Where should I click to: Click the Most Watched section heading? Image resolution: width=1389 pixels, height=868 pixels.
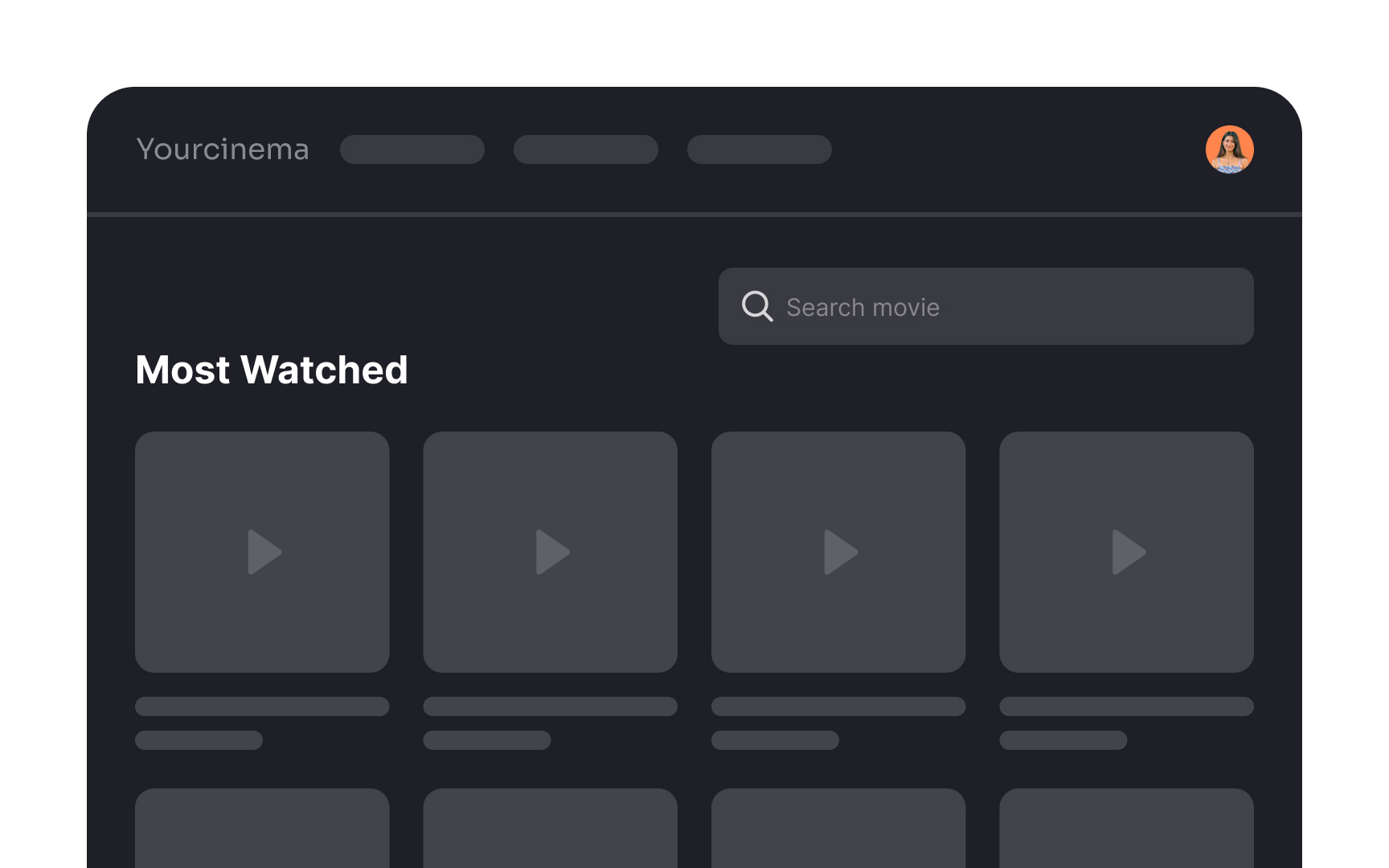click(x=272, y=370)
